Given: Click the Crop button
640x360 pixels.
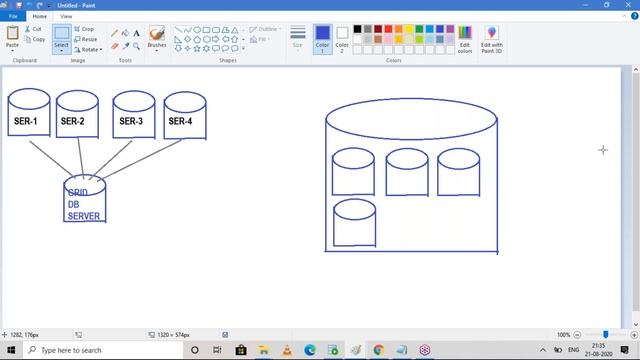Looking at the screenshot, I should 84,29.
